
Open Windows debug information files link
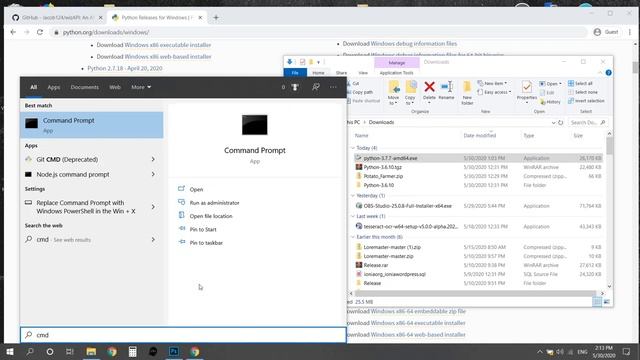(414, 43)
